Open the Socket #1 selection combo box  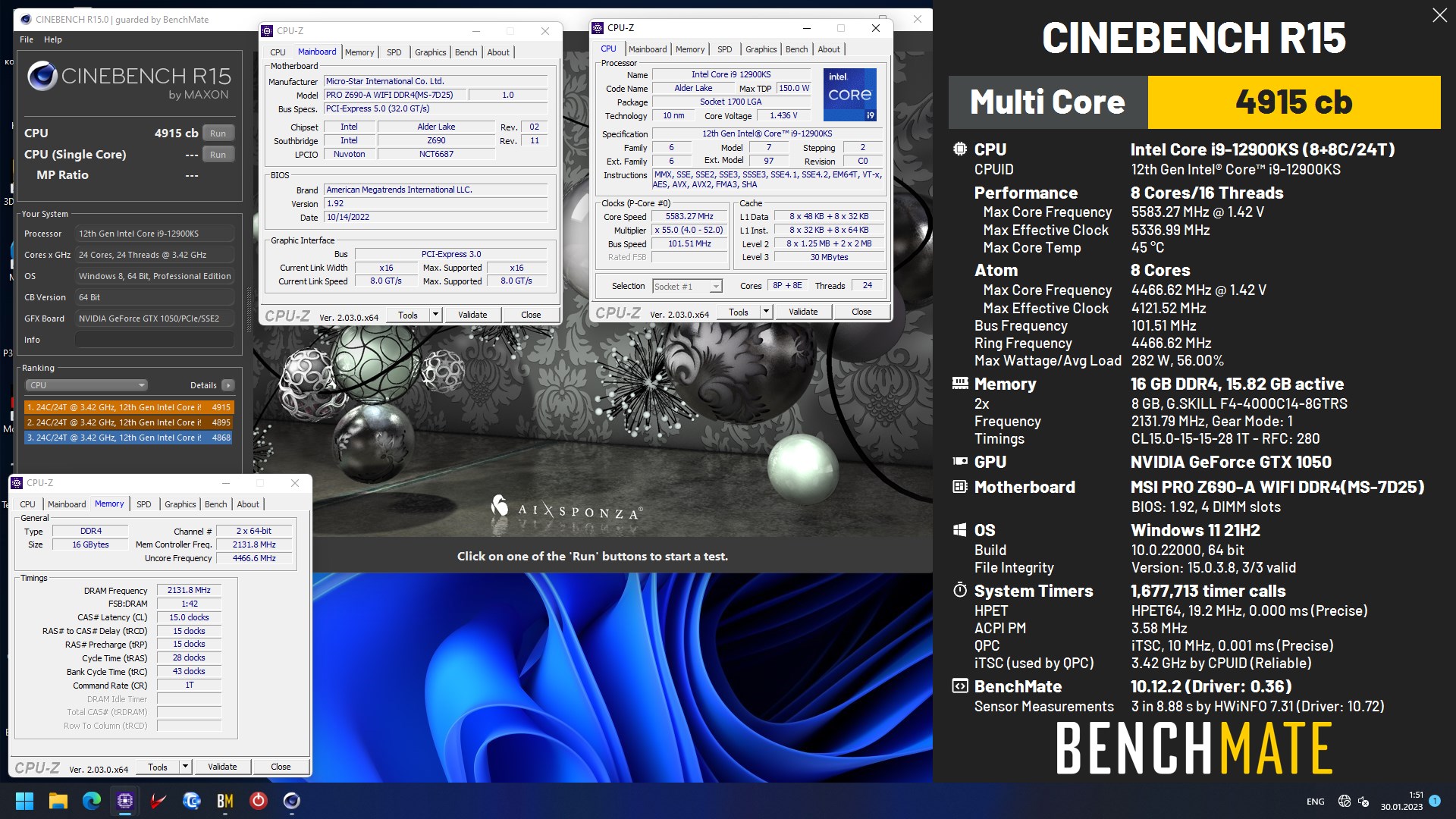[x=687, y=287]
